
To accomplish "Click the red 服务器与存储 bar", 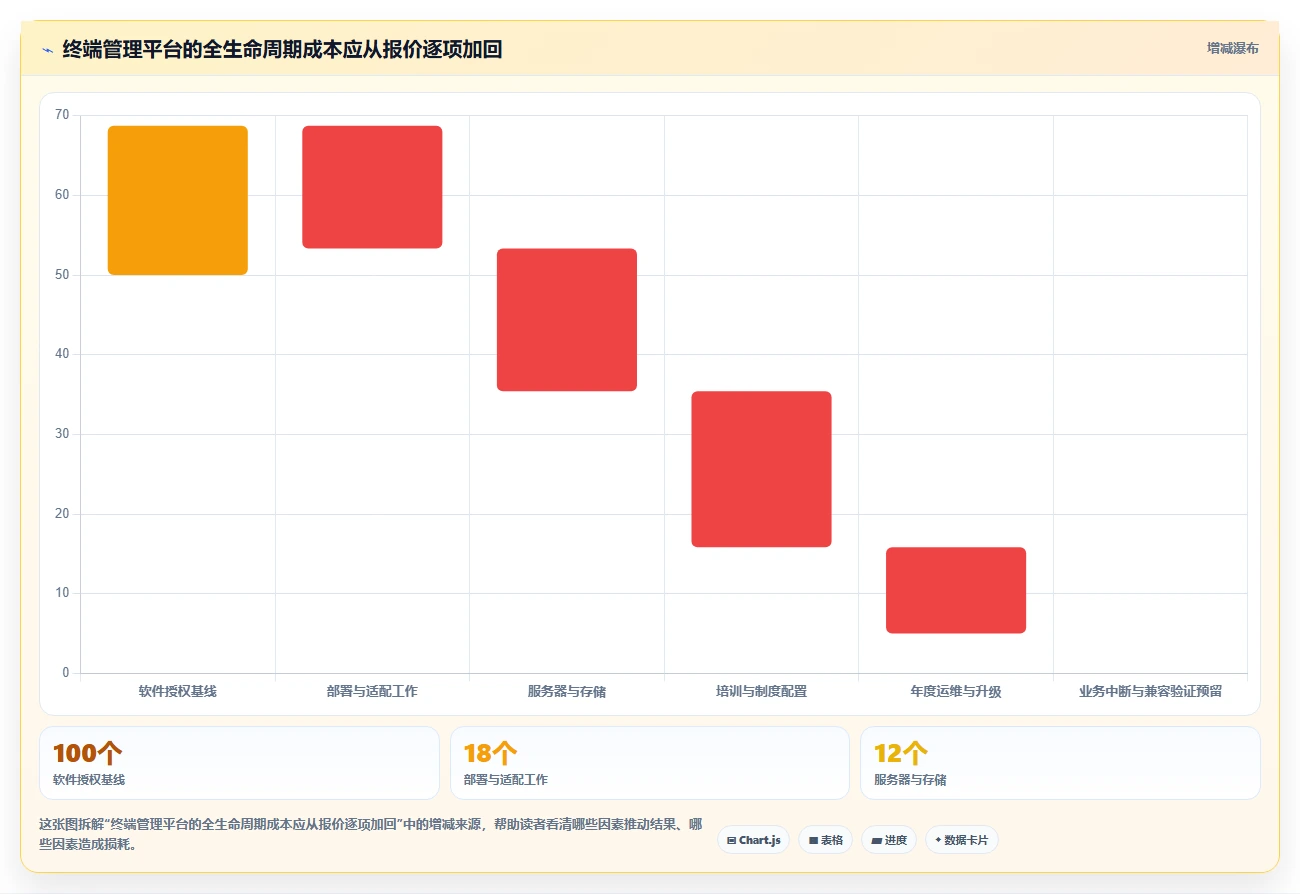I will click(x=567, y=320).
